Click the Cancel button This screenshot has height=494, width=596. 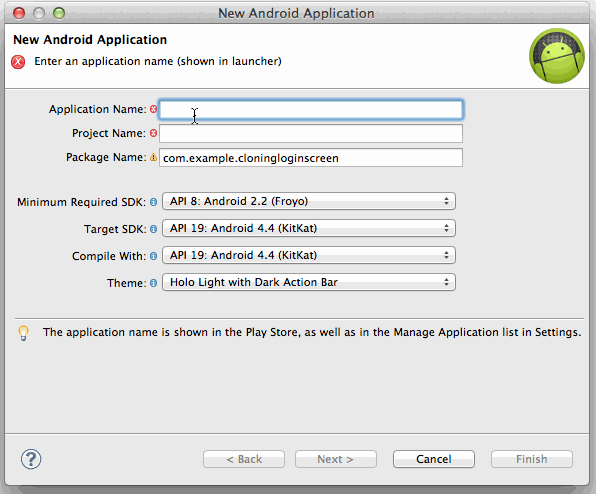pyautogui.click(x=434, y=459)
